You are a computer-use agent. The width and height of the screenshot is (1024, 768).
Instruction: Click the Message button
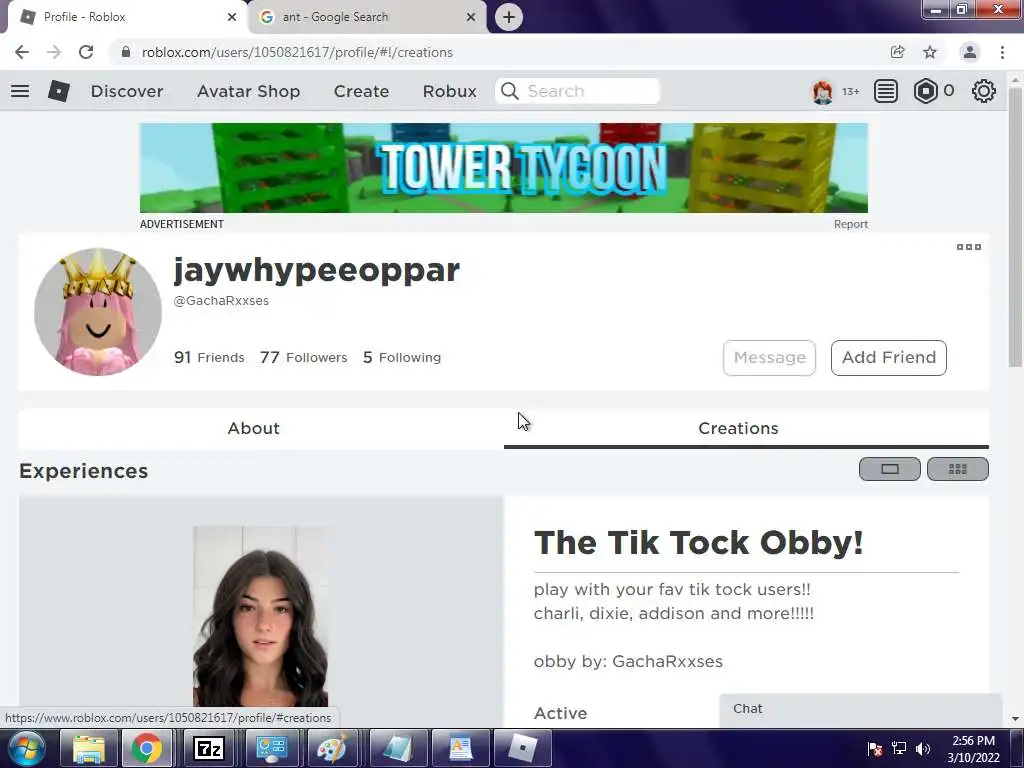[x=769, y=357]
